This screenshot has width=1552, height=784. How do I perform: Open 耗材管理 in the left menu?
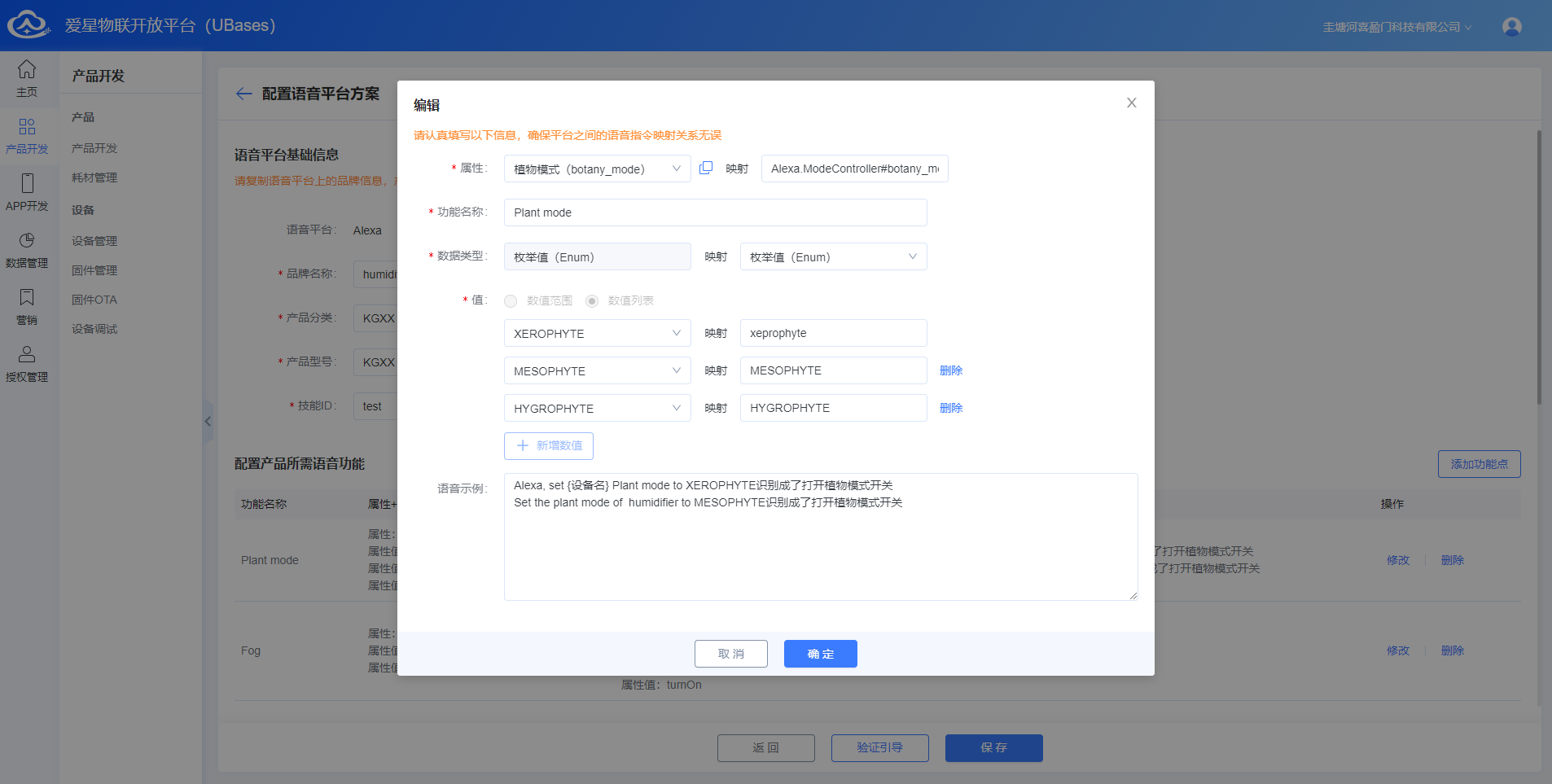click(94, 177)
